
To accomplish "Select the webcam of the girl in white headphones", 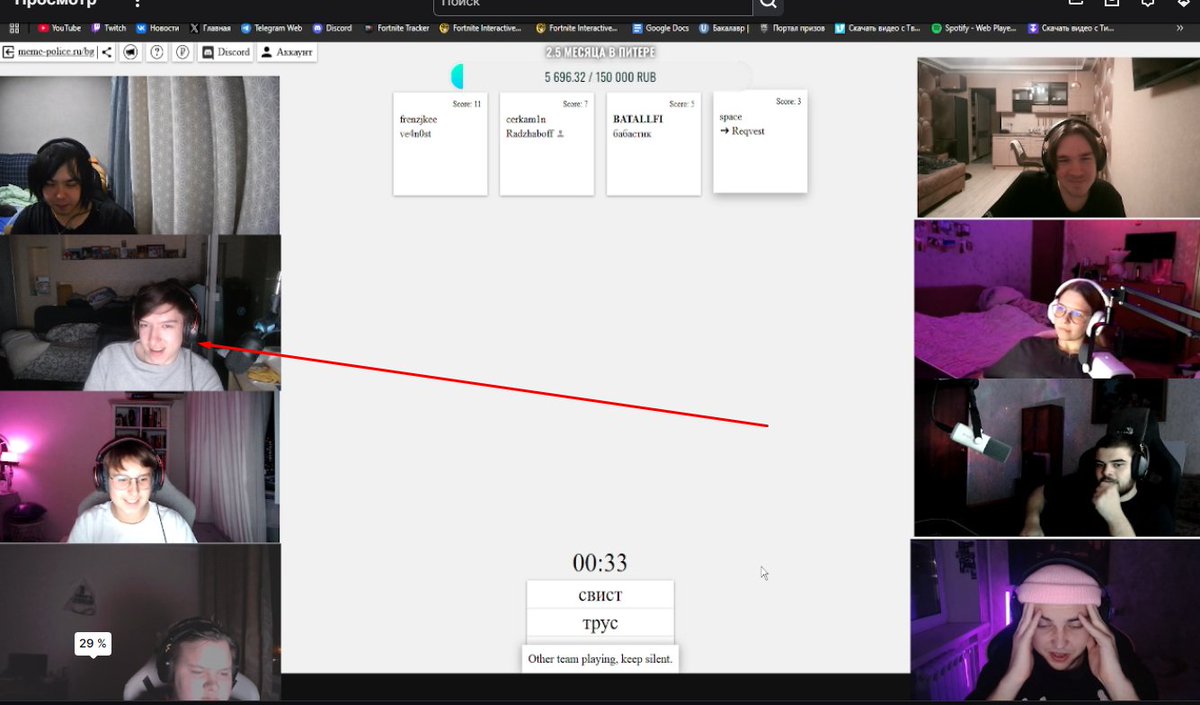I will tap(1057, 299).
